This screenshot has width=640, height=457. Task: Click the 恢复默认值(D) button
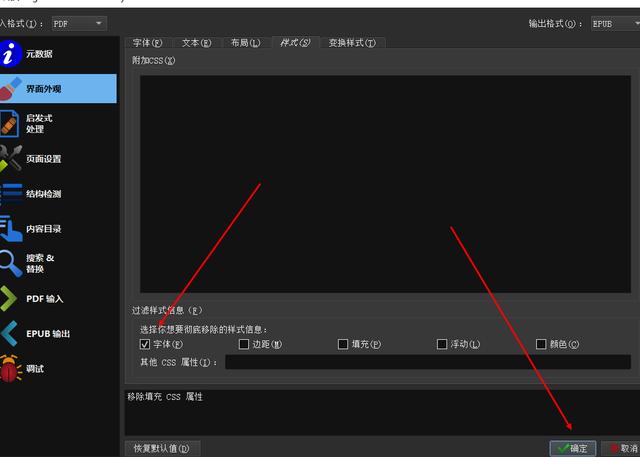pos(162,448)
